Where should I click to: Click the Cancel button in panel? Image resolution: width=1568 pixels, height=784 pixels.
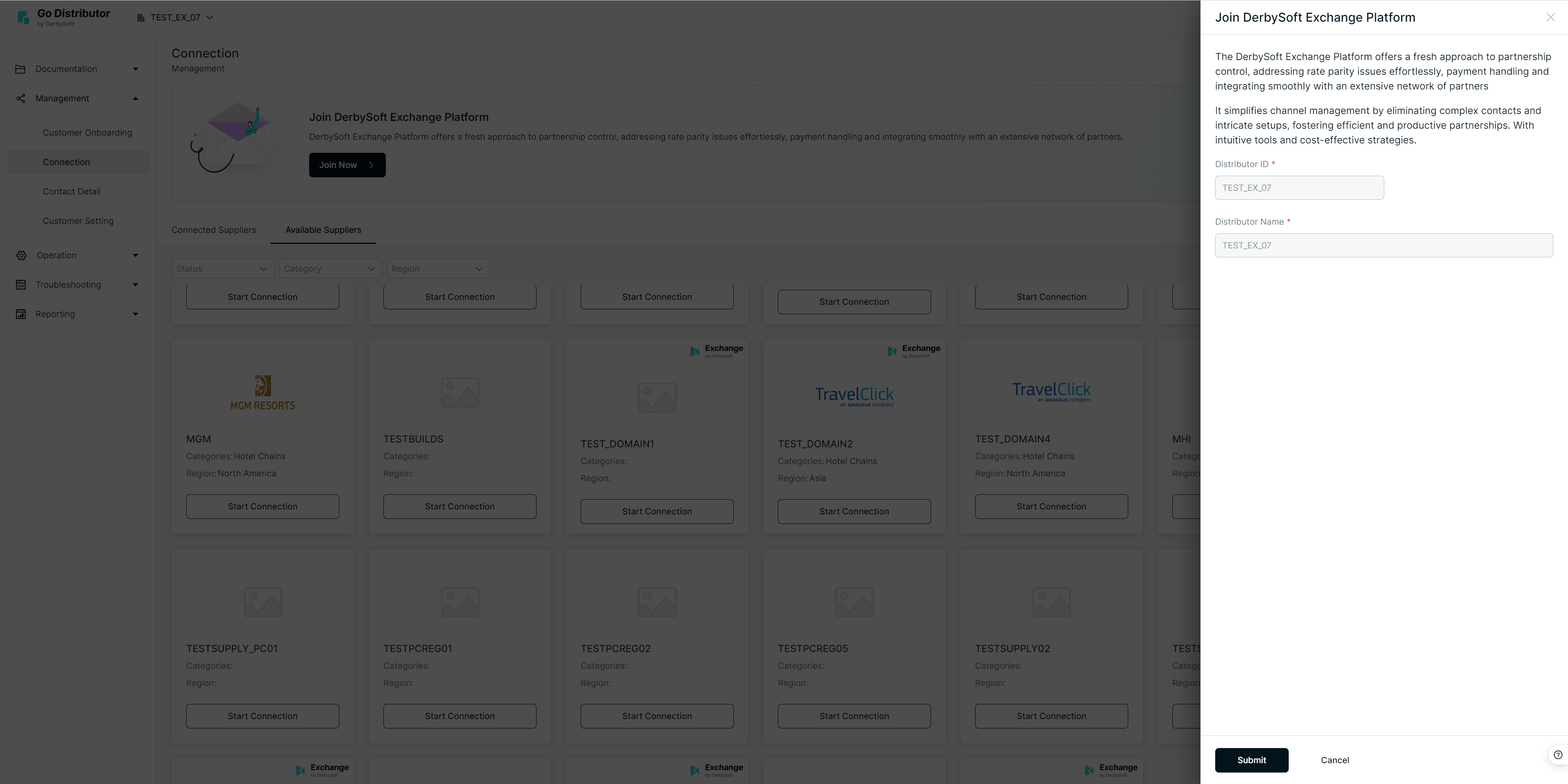[x=1334, y=759]
